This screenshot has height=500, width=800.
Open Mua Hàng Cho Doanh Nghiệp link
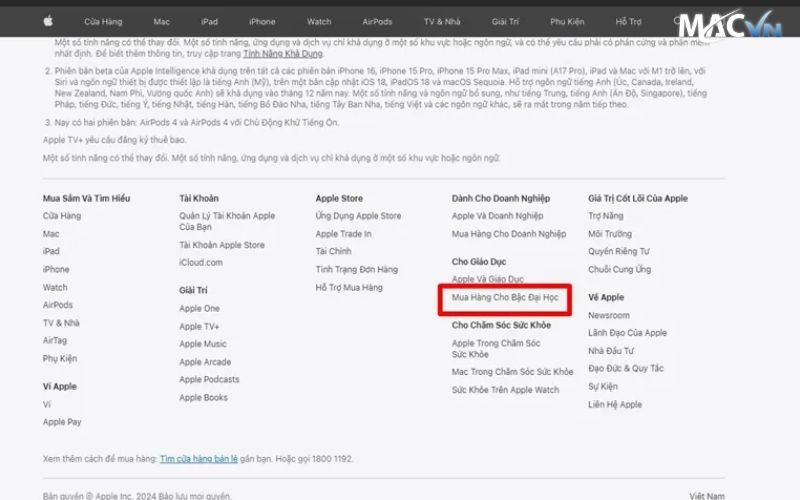(x=509, y=234)
